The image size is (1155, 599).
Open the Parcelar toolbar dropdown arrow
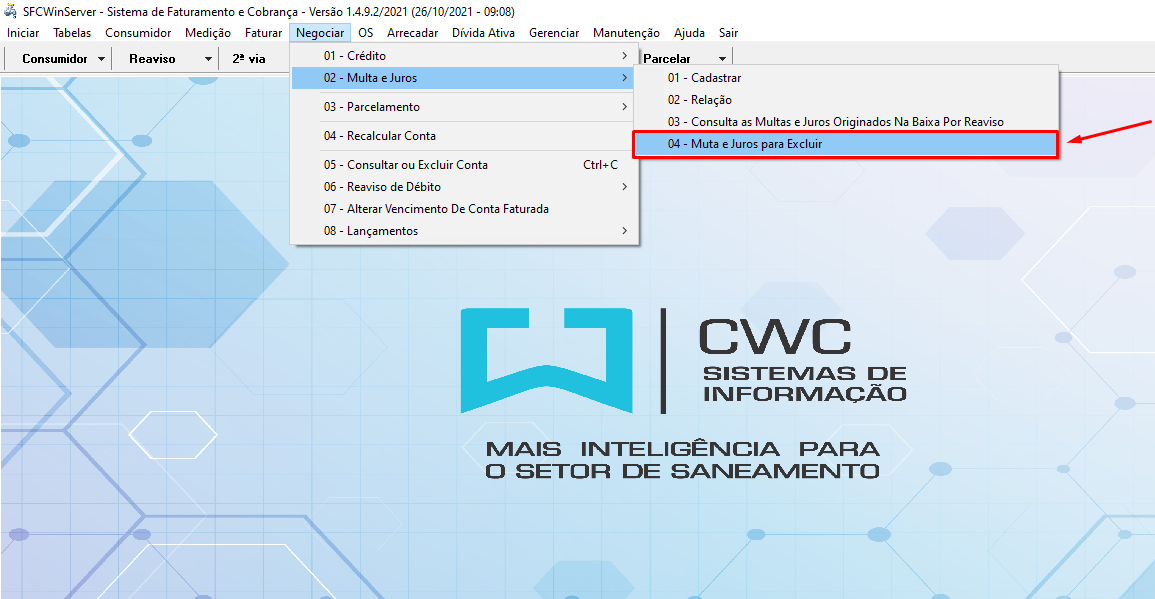tap(722, 59)
